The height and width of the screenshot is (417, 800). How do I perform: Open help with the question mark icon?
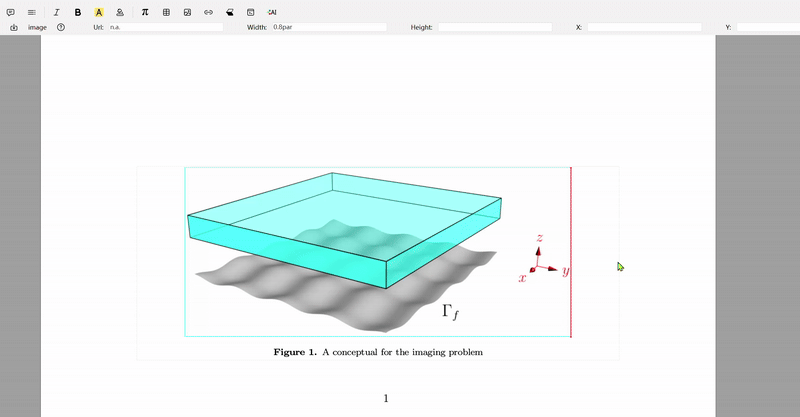click(61, 27)
